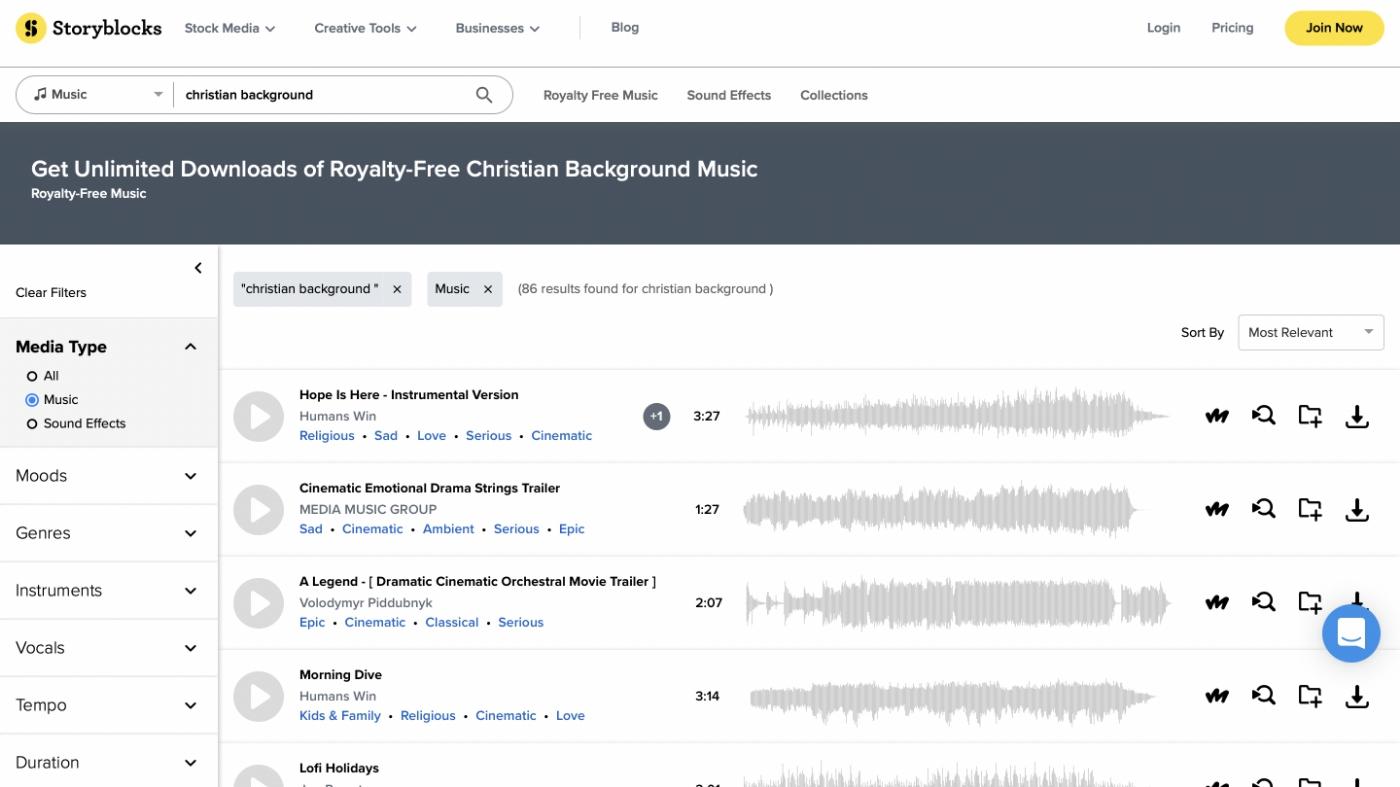
Task: Click the Join Now button
Action: pyautogui.click(x=1334, y=28)
